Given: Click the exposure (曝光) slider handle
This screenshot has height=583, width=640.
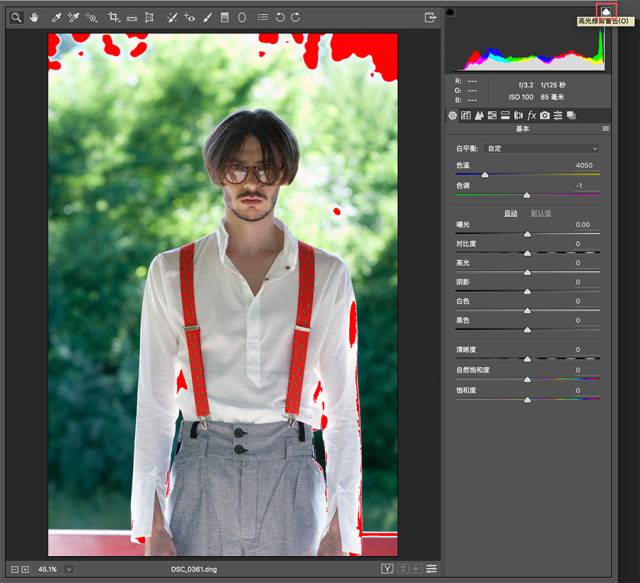Looking at the screenshot, I should click(x=527, y=234).
